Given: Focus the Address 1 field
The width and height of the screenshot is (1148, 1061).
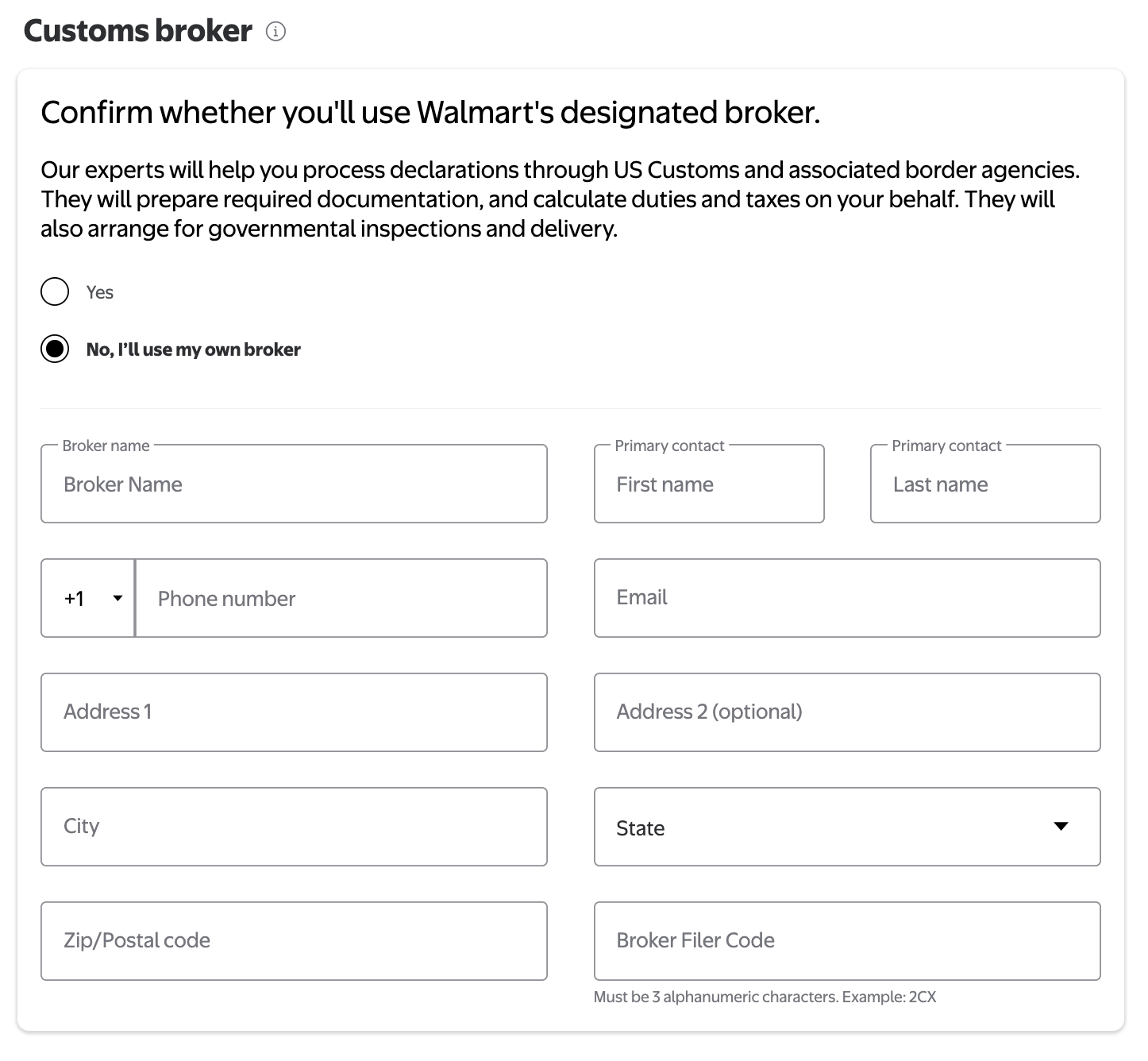Looking at the screenshot, I should click(x=294, y=712).
